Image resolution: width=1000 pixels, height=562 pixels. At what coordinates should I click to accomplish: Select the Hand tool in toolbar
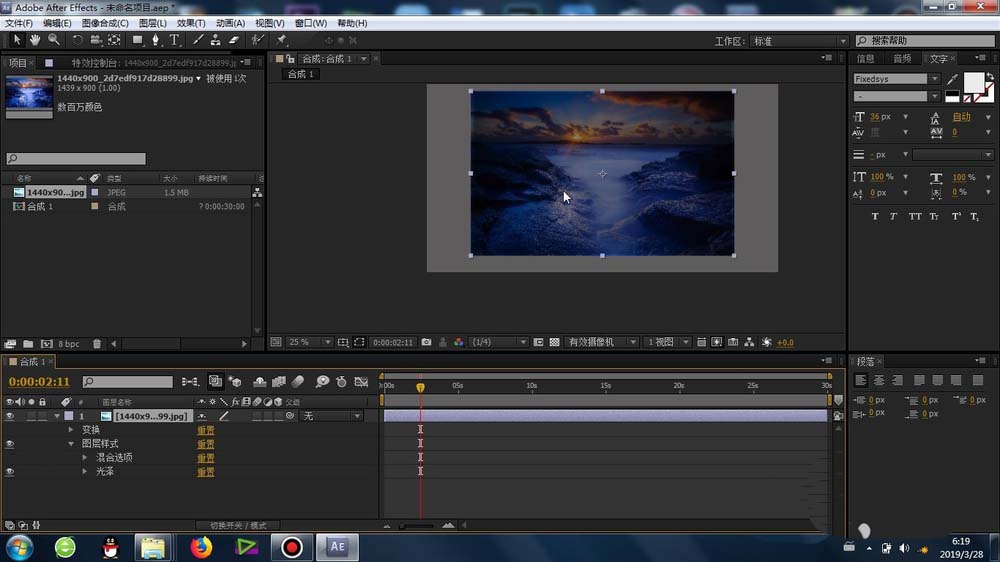(35, 40)
